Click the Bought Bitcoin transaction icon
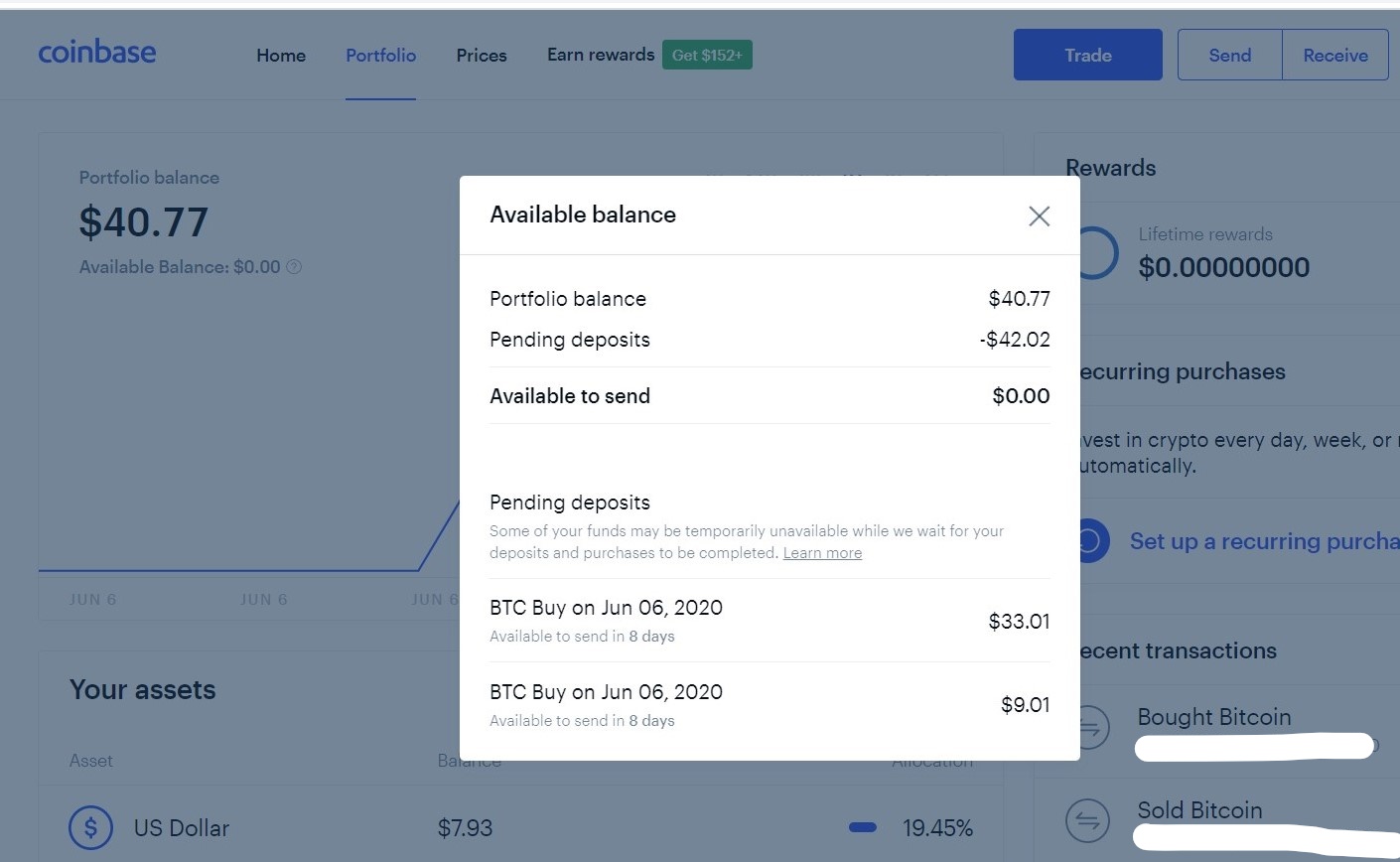Screen dimensions: 1400x862 pyautogui.click(x=1087, y=728)
